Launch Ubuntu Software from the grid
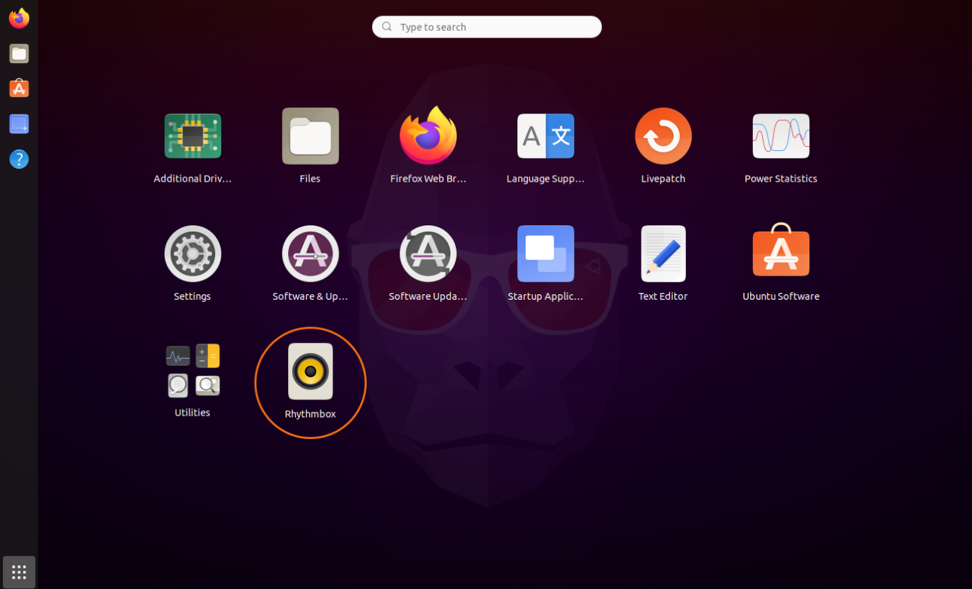This screenshot has height=589, width=972. 781,250
